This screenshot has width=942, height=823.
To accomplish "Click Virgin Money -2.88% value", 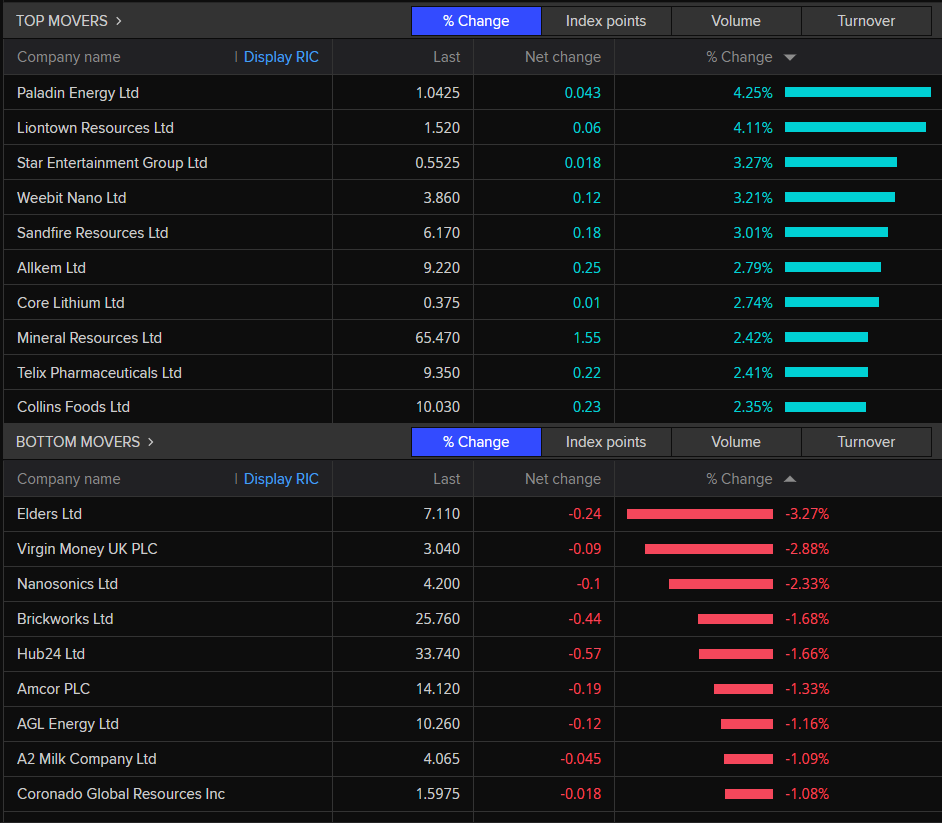I will 807,548.
